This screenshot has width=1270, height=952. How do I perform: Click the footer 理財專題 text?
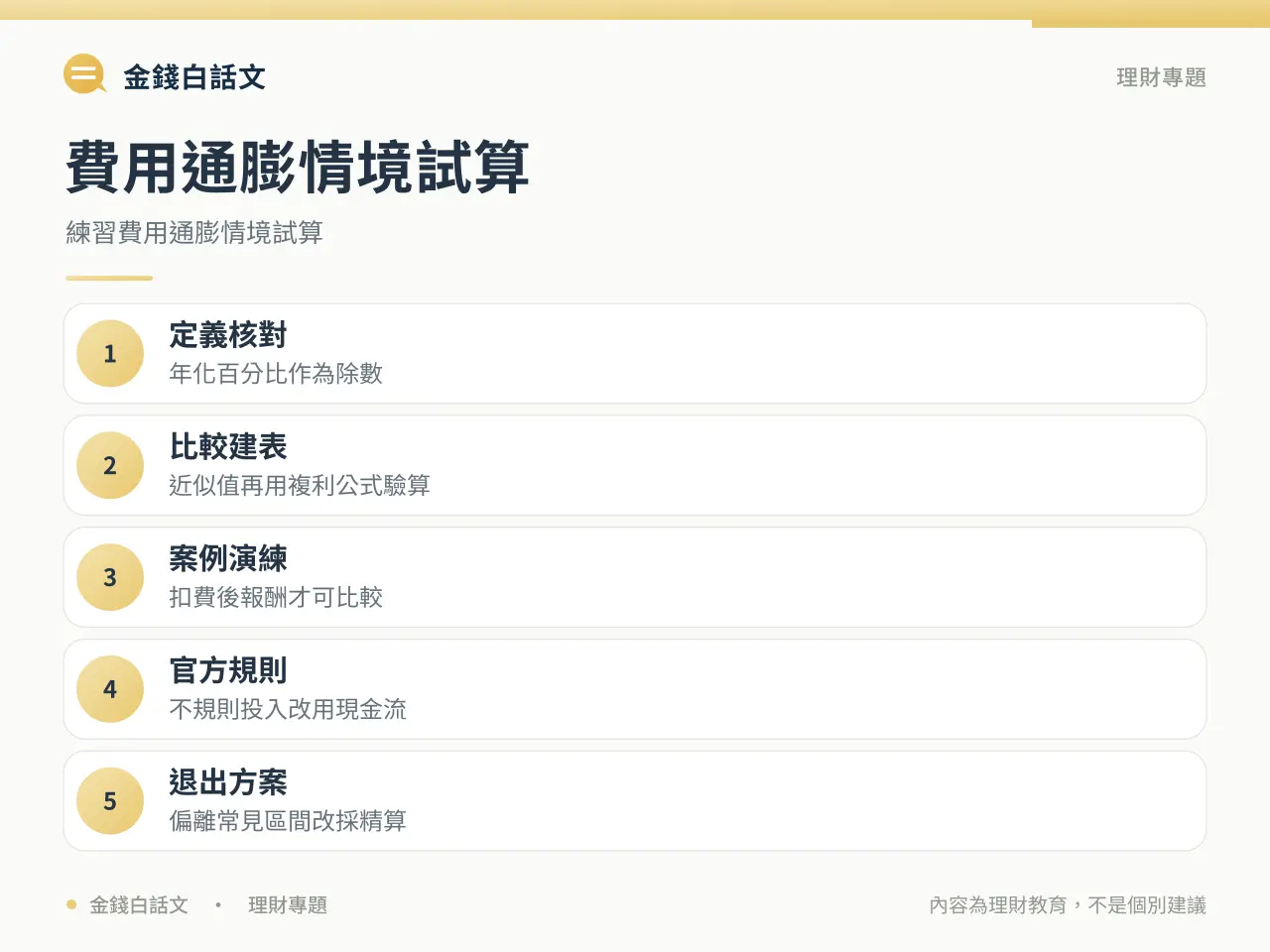tap(288, 905)
